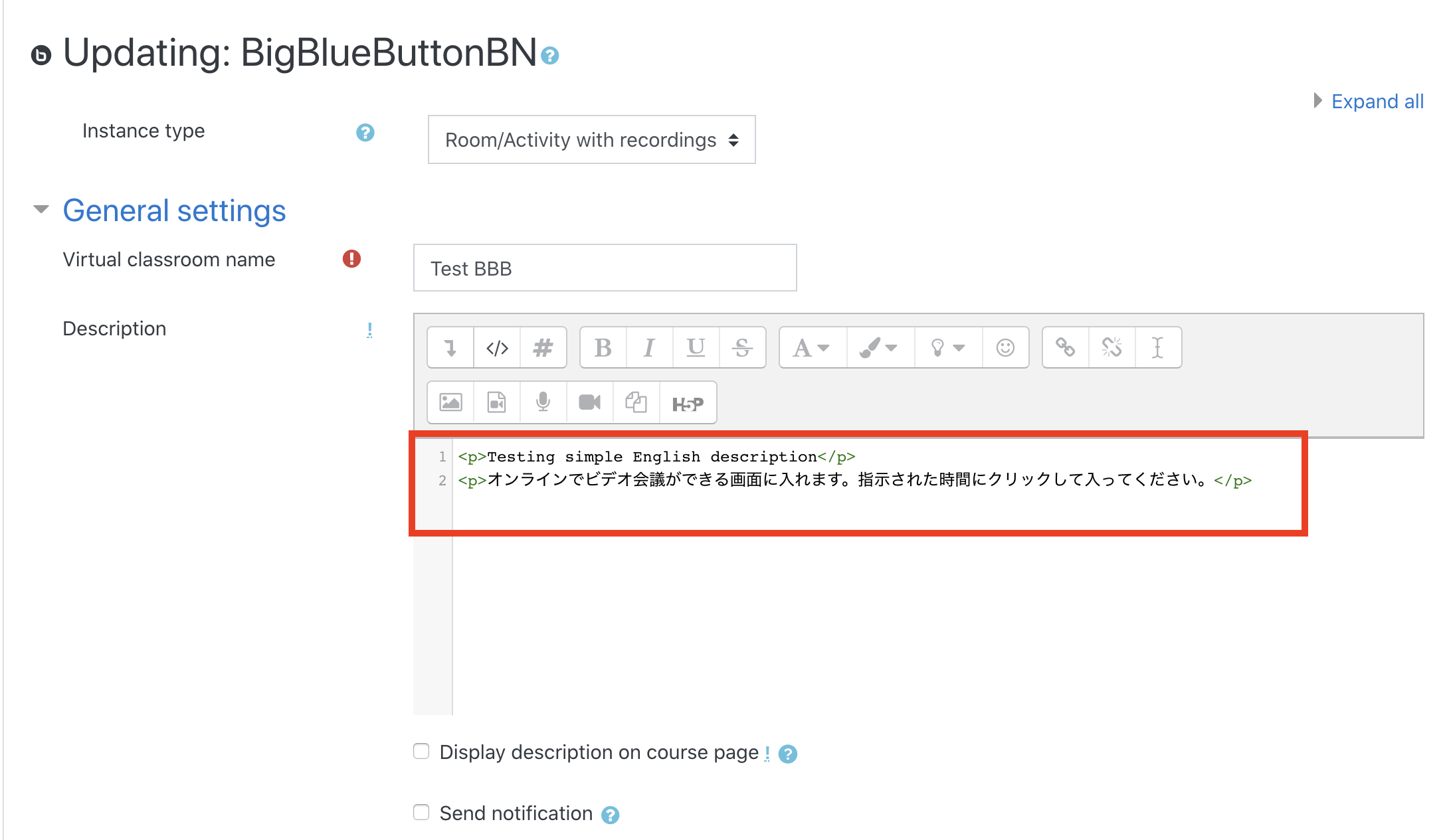Apply underline formatting
This screenshot has height=840, width=1447.
(x=696, y=347)
